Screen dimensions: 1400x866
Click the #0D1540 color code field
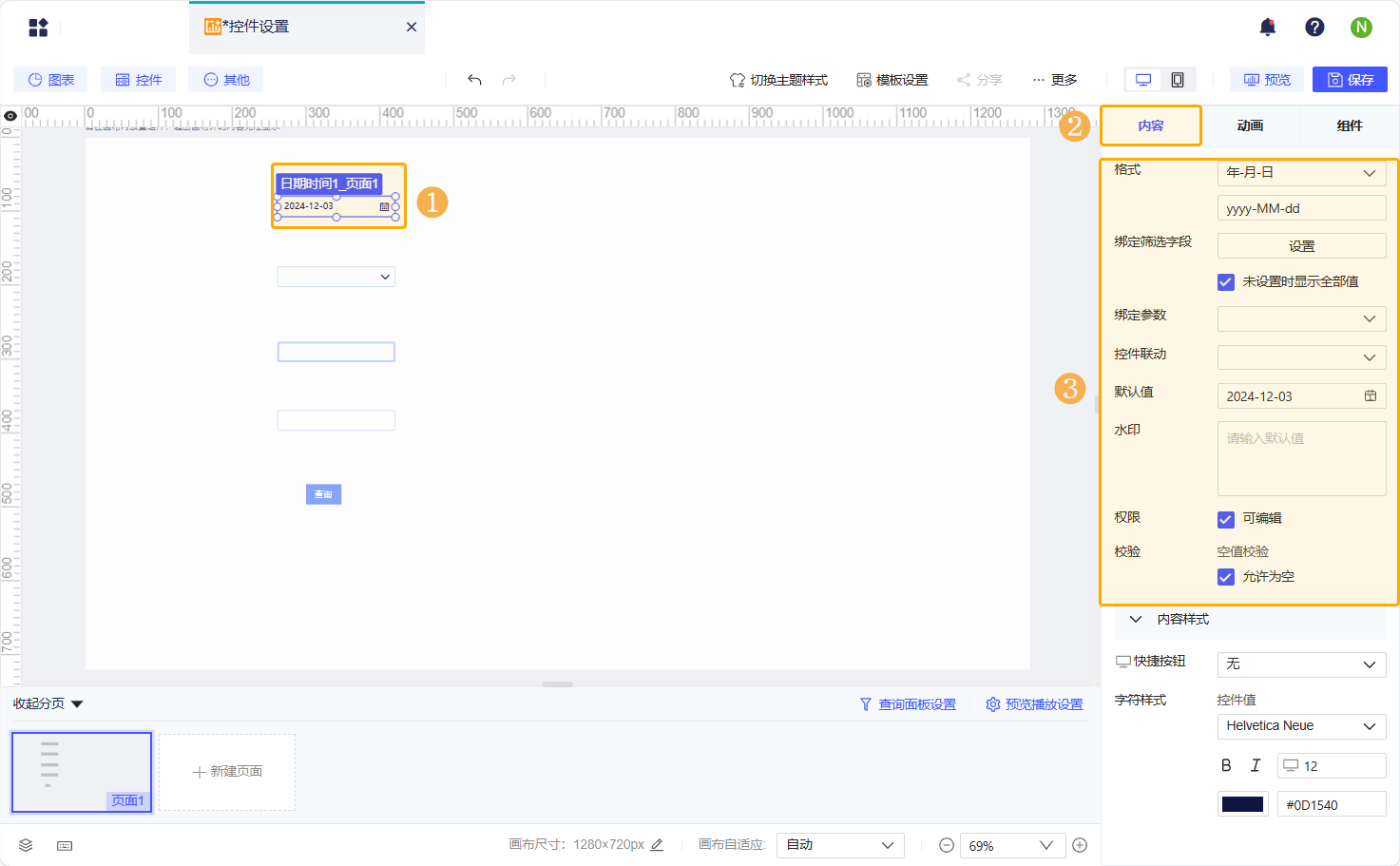coord(1332,804)
